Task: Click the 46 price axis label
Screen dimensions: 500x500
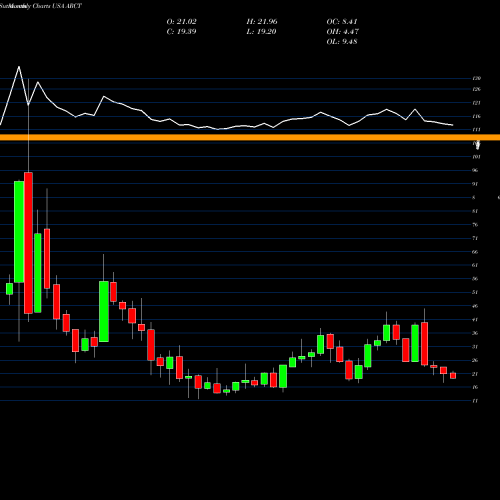Action: [475, 306]
